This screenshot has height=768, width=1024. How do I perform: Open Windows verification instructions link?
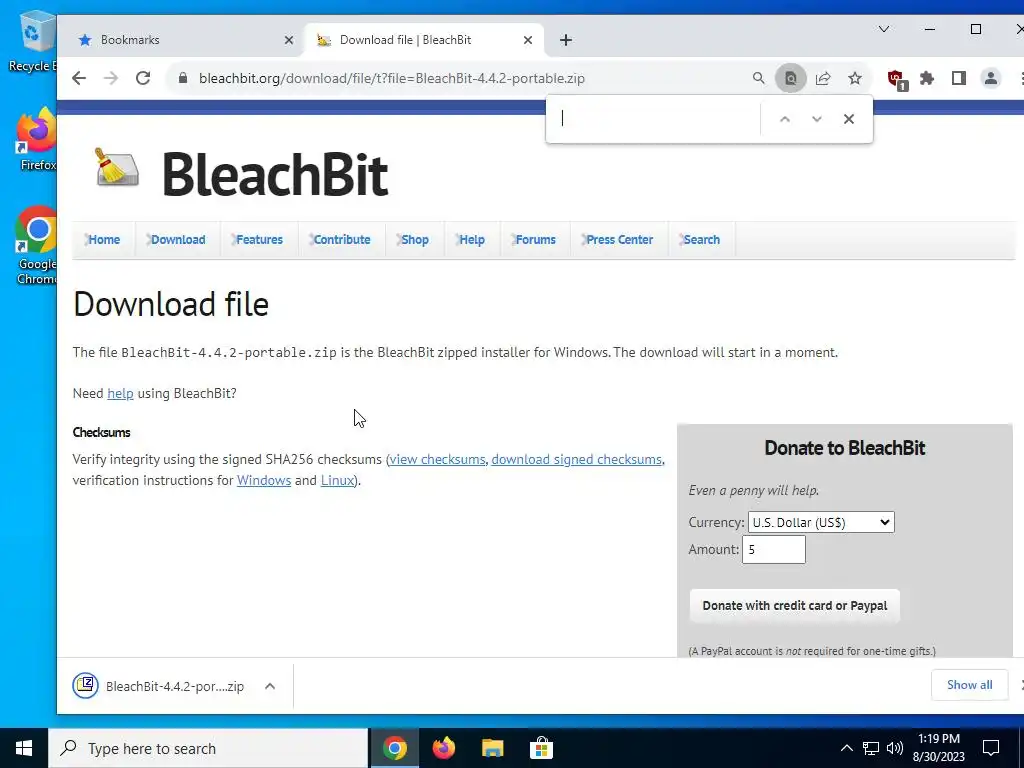[264, 480]
